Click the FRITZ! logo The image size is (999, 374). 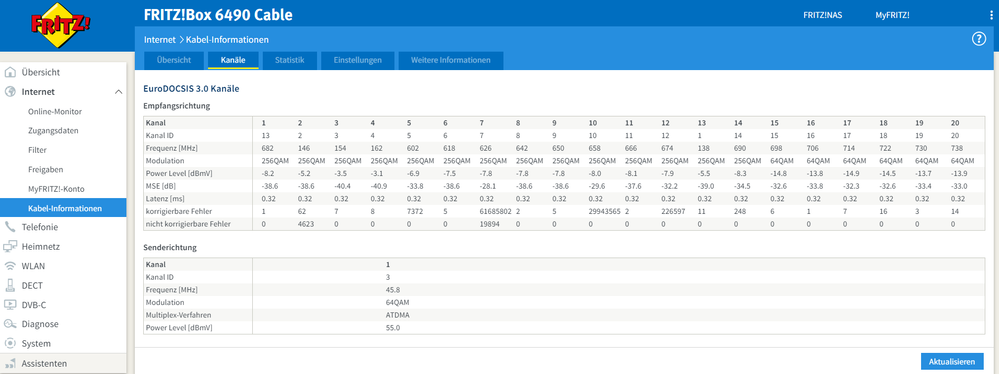[x=61, y=25]
